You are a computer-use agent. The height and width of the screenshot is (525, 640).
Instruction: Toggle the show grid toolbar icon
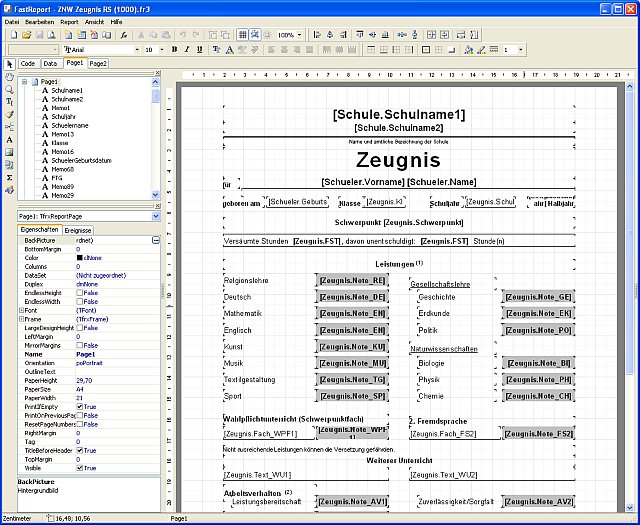tap(242, 35)
